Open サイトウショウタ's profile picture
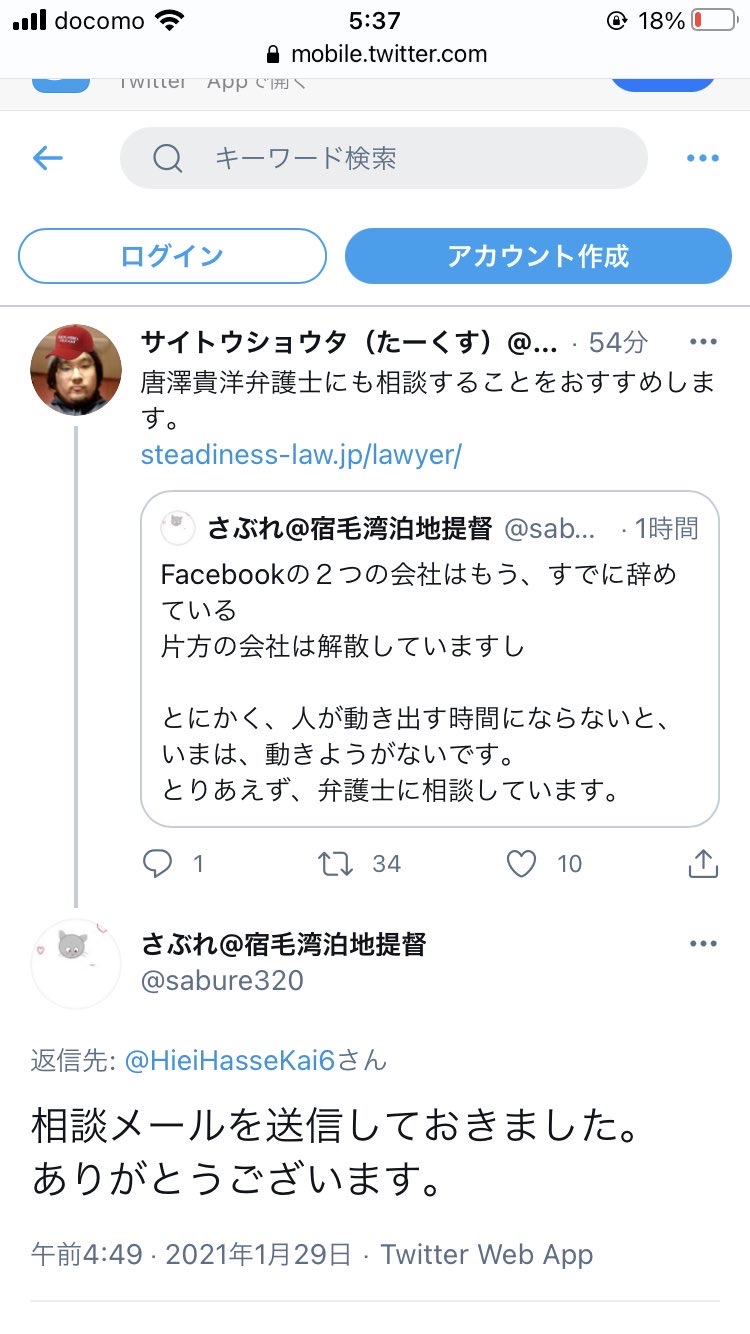Viewport: 750px width, 1334px height. (x=76, y=369)
